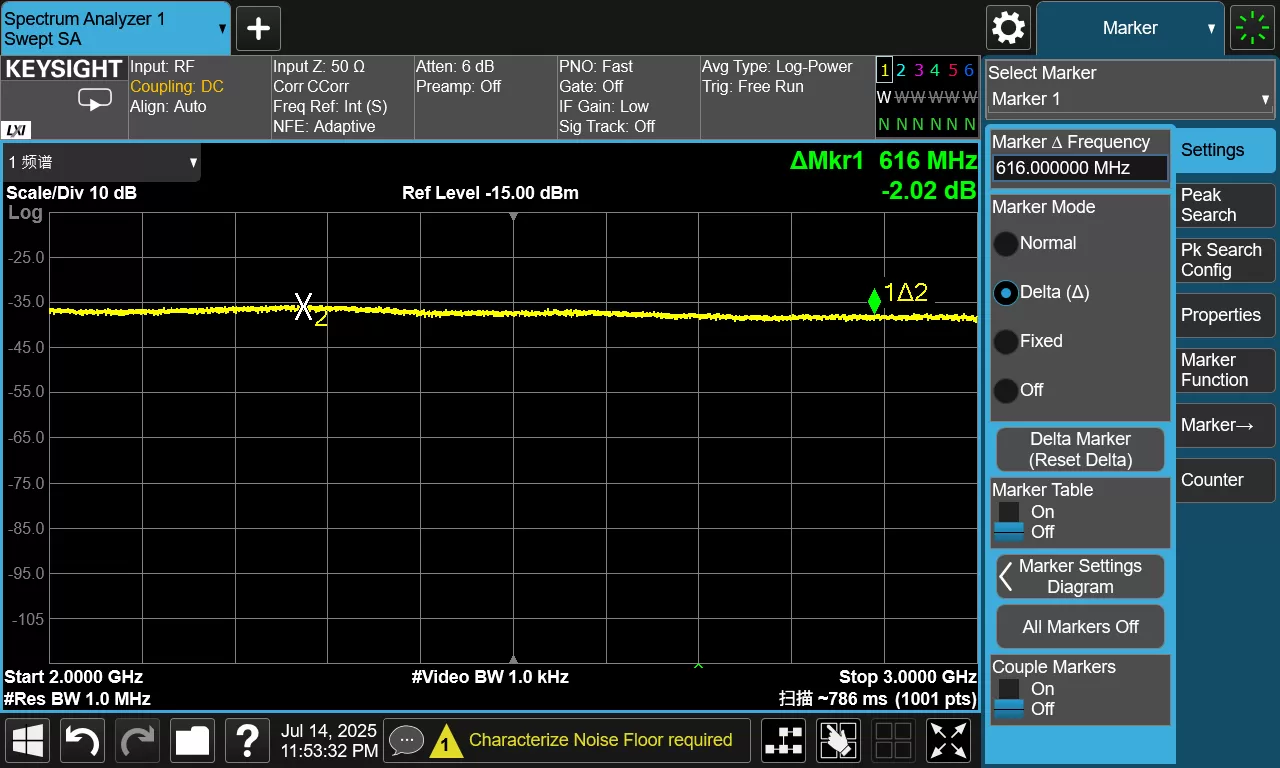Expand the Spectrum Analyzer 1 mode dropdown

coord(115,29)
